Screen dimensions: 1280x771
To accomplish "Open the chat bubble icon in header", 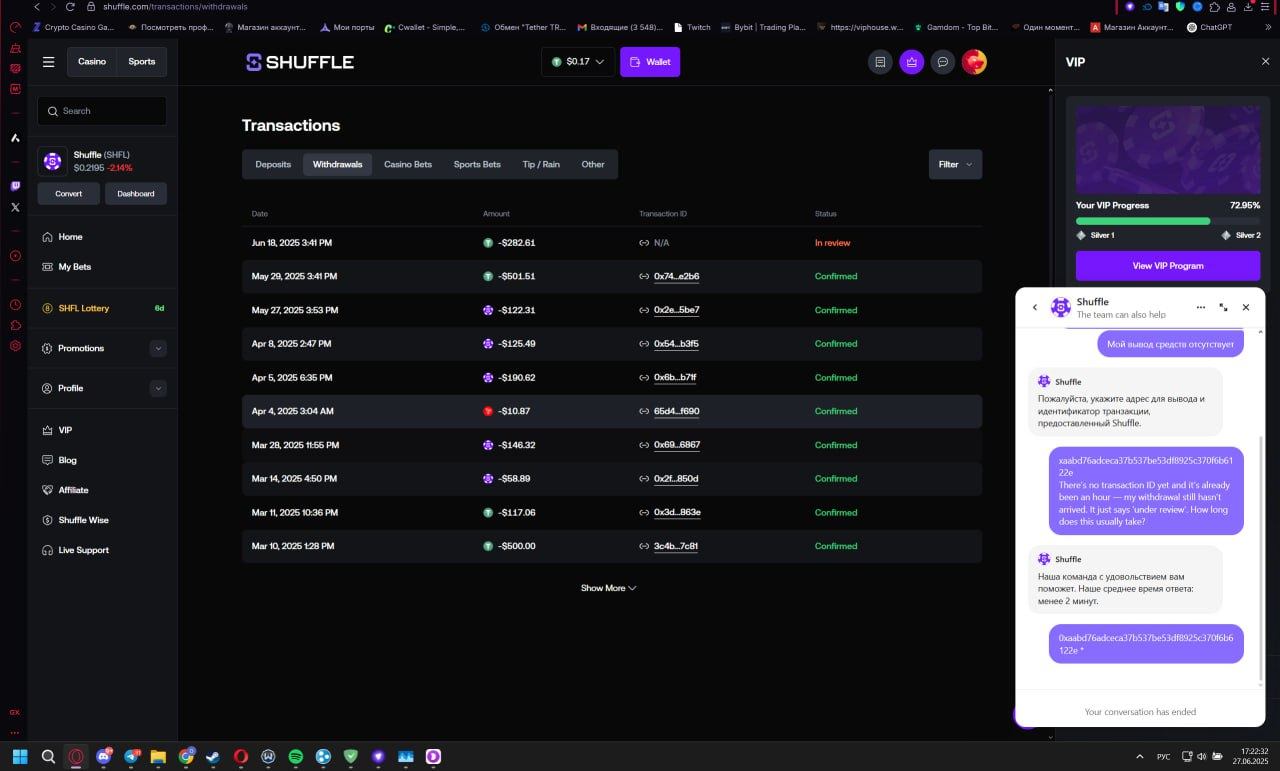I will (942, 62).
